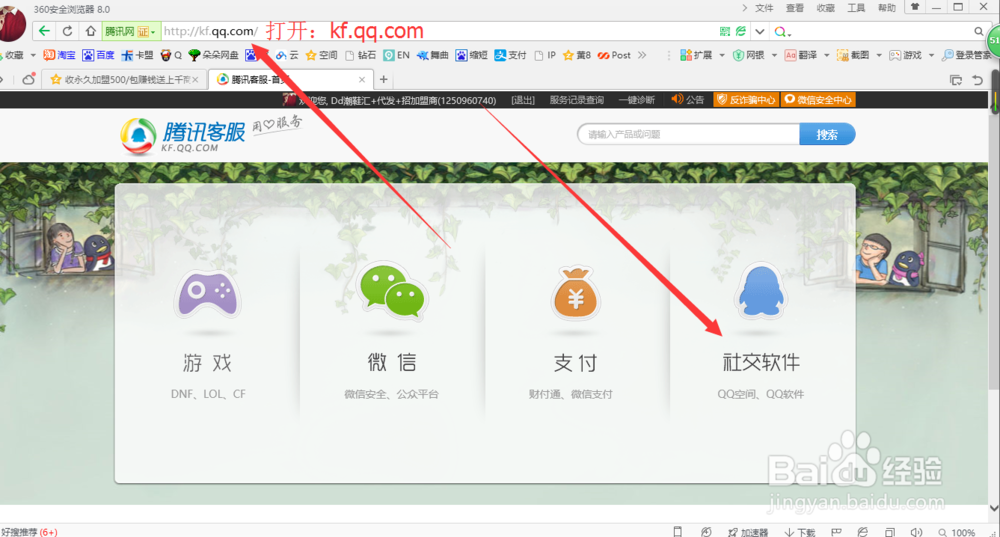This screenshot has width=1000, height=537.
Task: Open the 截图 screenshot dropdown
Action: click(859, 55)
